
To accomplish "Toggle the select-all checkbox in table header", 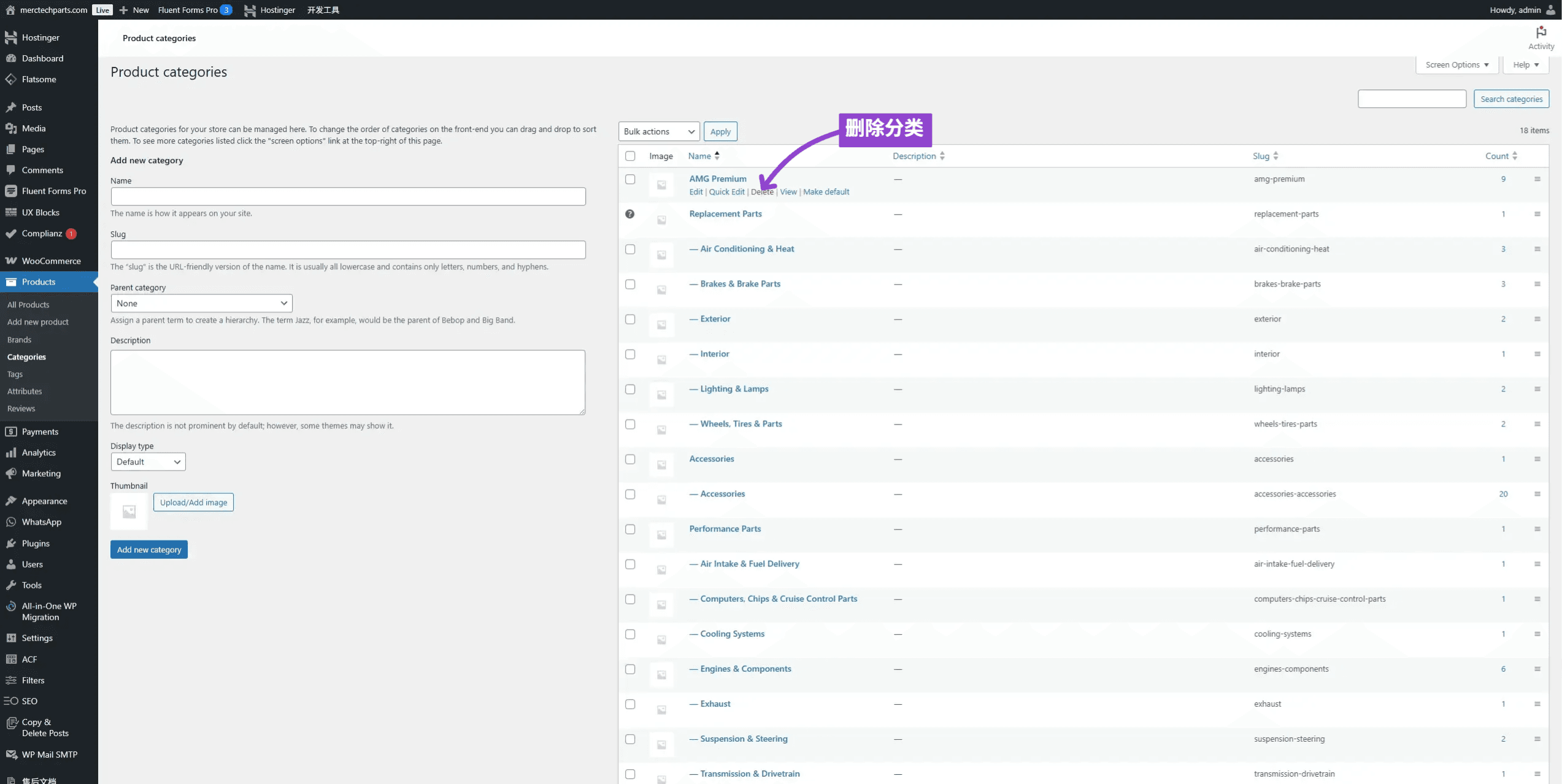I will click(630, 156).
